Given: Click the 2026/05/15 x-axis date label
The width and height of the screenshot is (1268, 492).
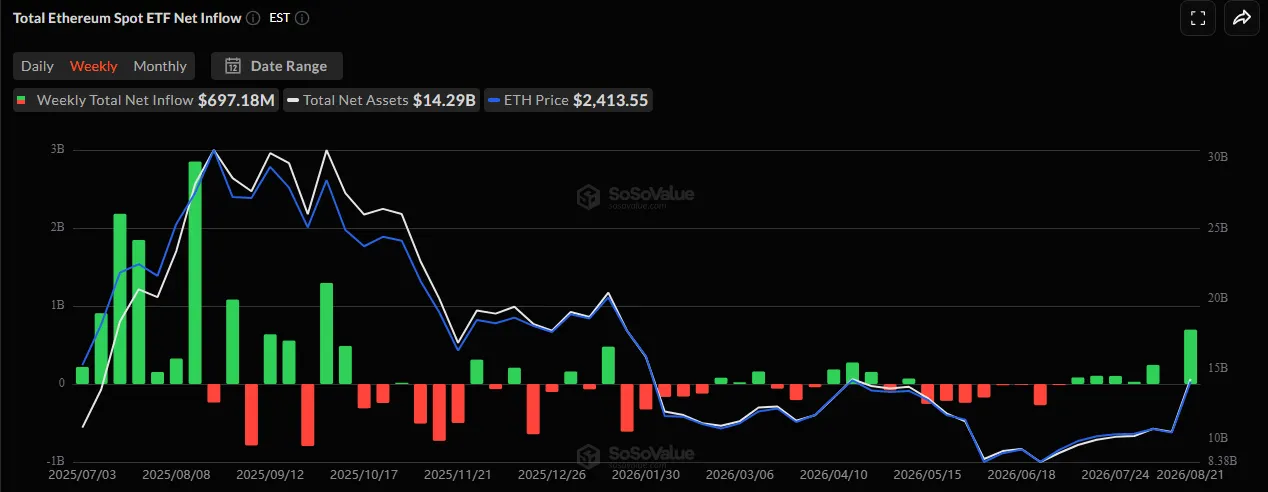Looking at the screenshot, I should (x=927, y=476).
